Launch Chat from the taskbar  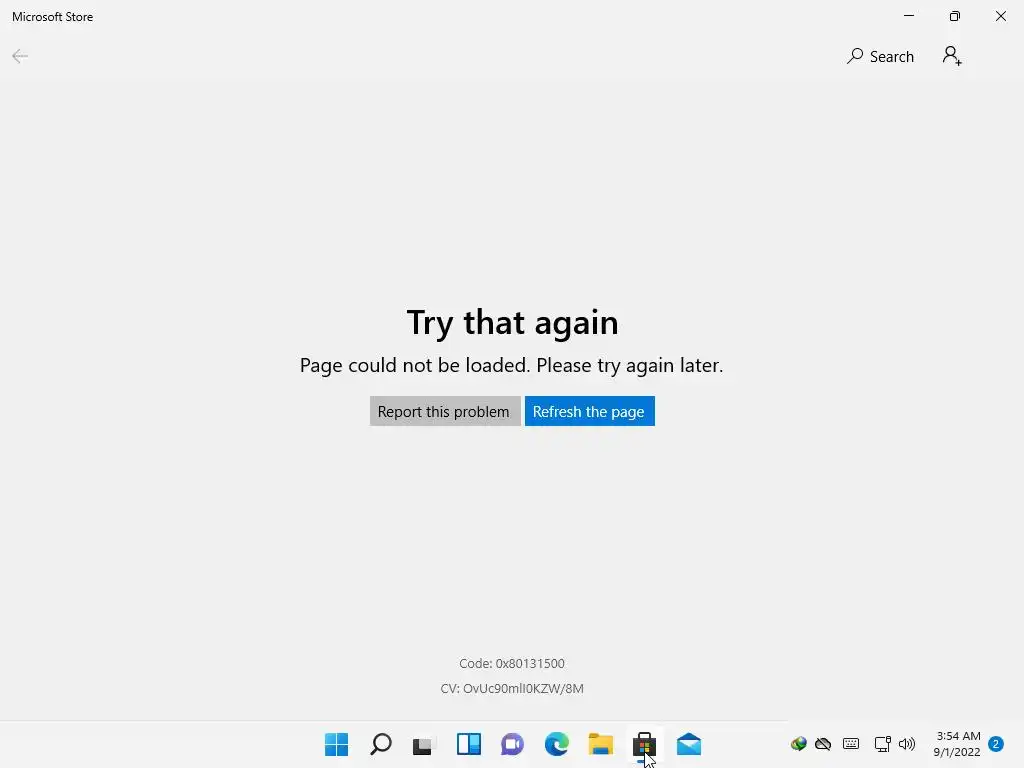[513, 744]
